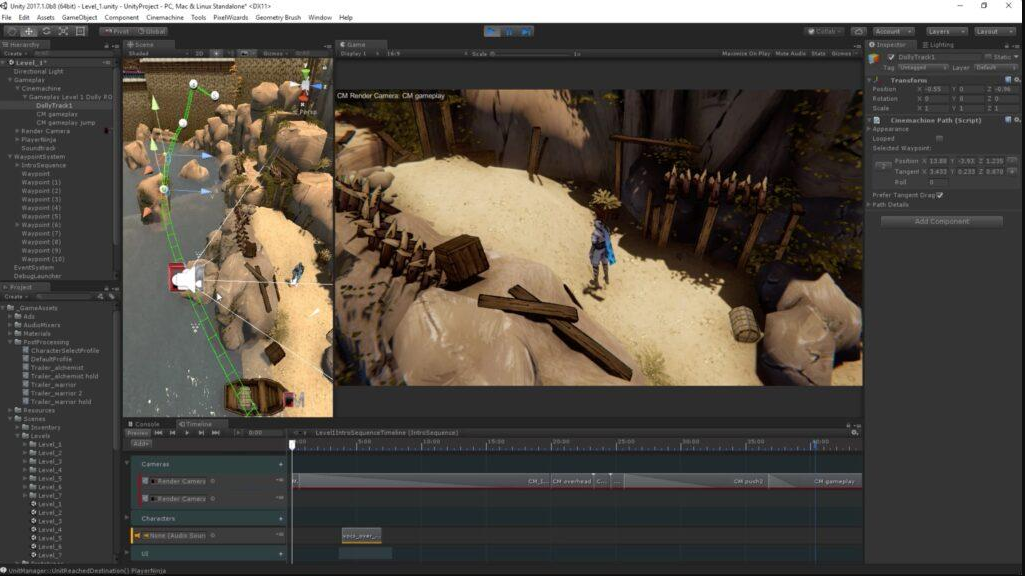
Task: Jump to the end of the timeline
Action: pyautogui.click(x=216, y=433)
